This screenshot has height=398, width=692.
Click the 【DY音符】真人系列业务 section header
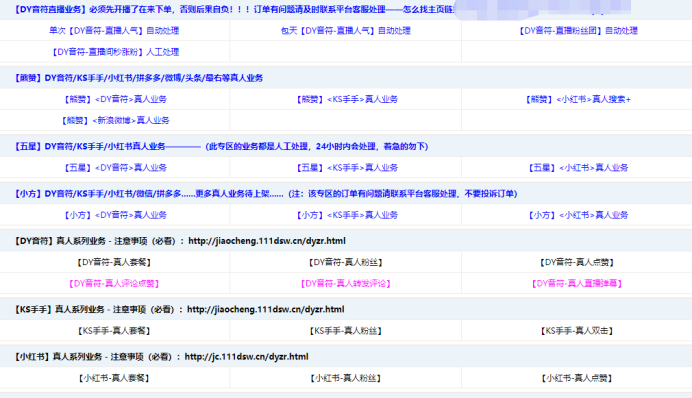coord(346,241)
